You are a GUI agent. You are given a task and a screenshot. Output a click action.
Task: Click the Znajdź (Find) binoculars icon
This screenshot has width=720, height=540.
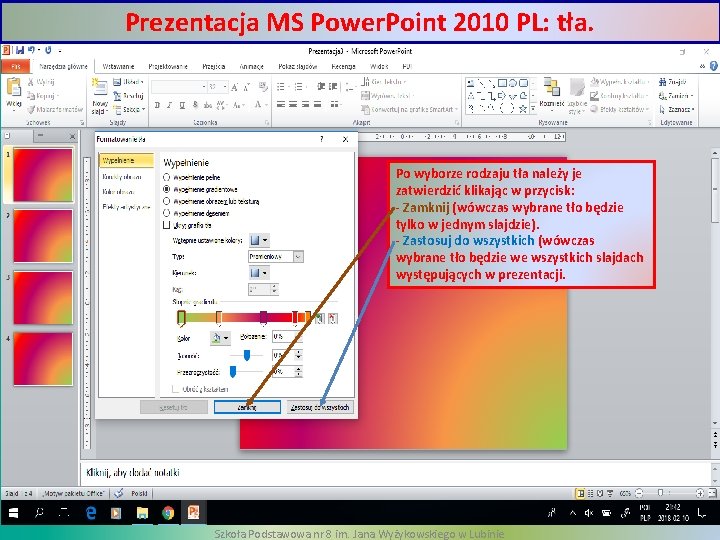point(662,82)
